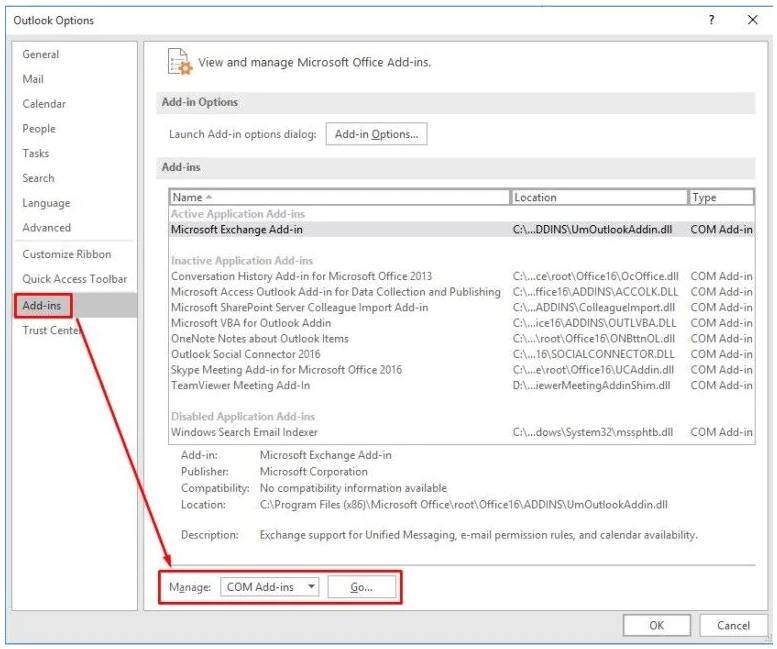
Task: Click the ACCOLK.DLL location cell
Action: point(595,292)
